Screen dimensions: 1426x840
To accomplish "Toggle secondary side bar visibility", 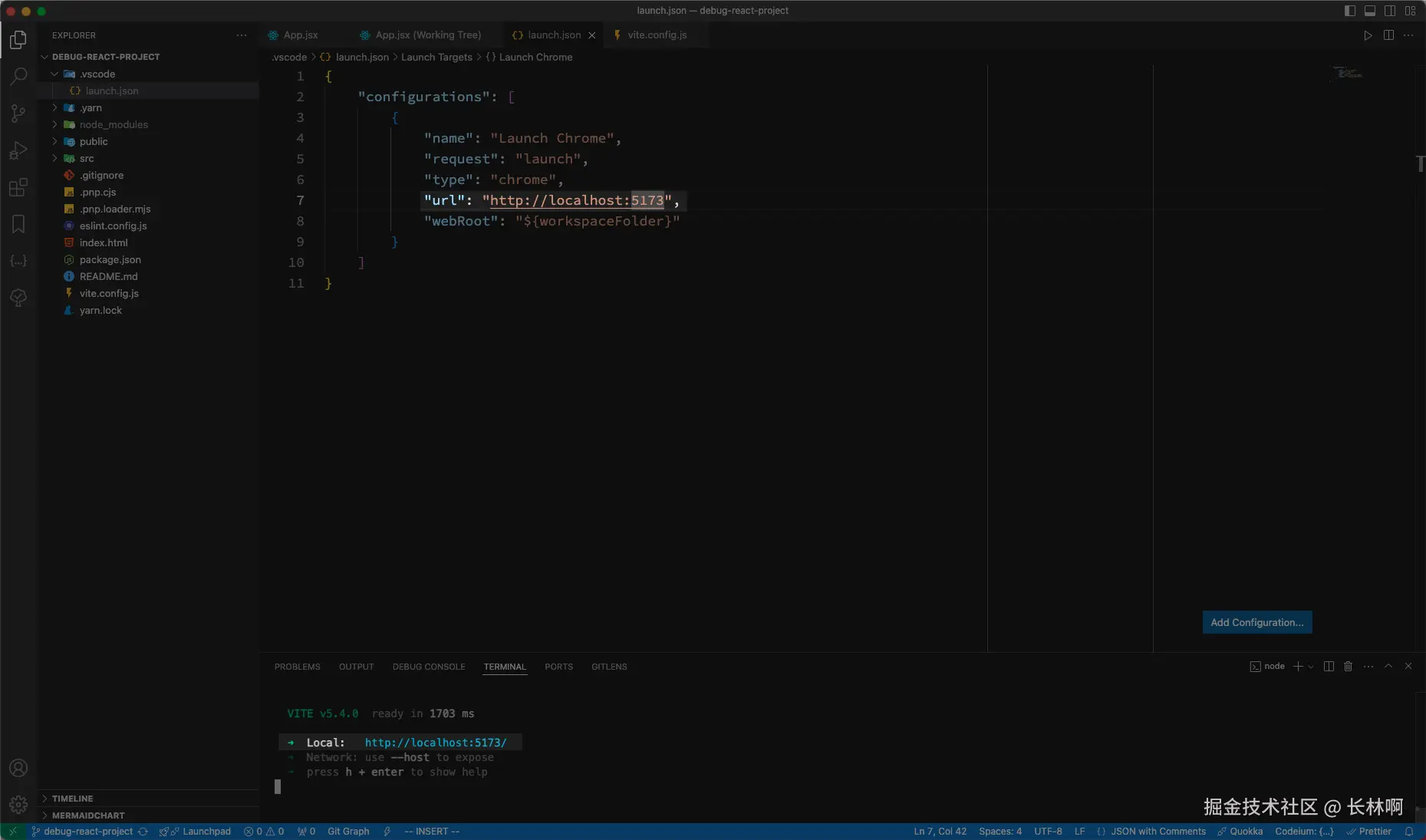I will coord(1390,11).
